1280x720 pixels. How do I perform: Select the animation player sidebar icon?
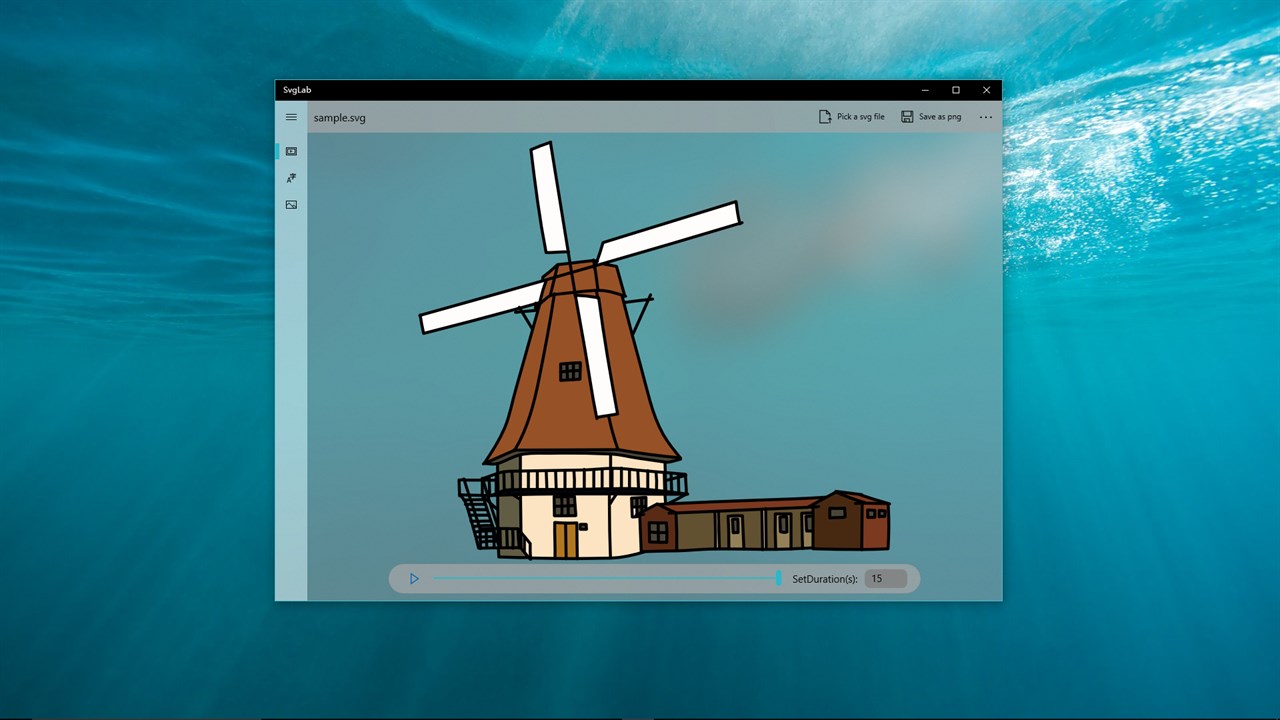coord(291,151)
